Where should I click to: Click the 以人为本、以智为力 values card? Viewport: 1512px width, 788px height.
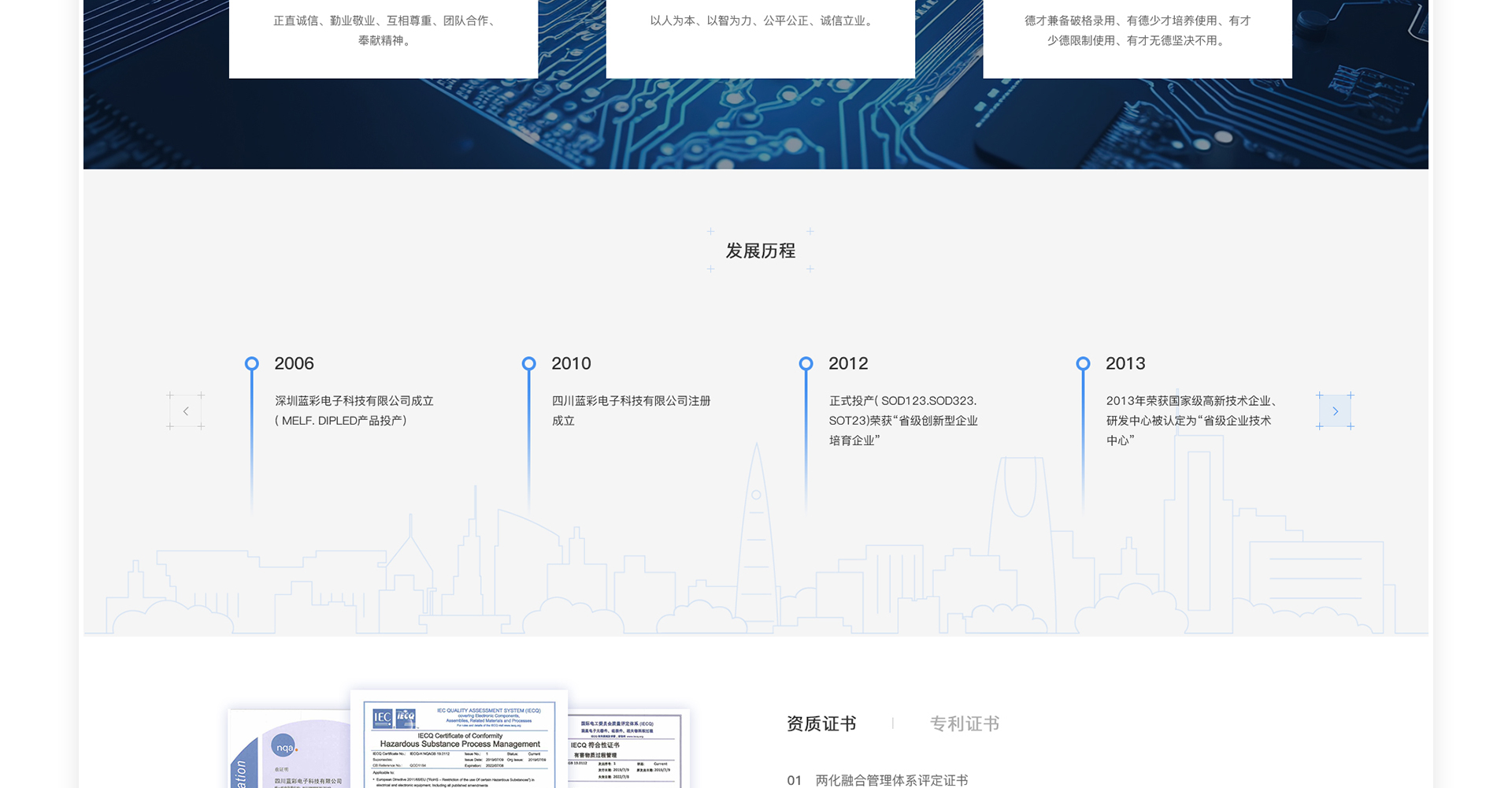[761, 32]
